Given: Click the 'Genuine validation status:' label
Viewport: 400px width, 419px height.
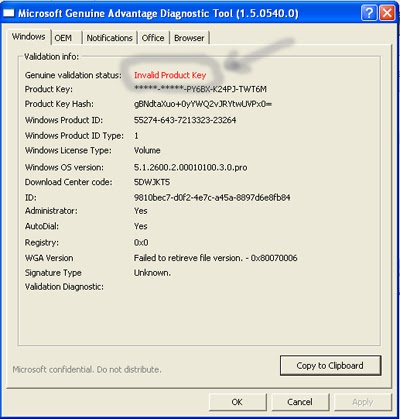Looking at the screenshot, I should (73, 75).
